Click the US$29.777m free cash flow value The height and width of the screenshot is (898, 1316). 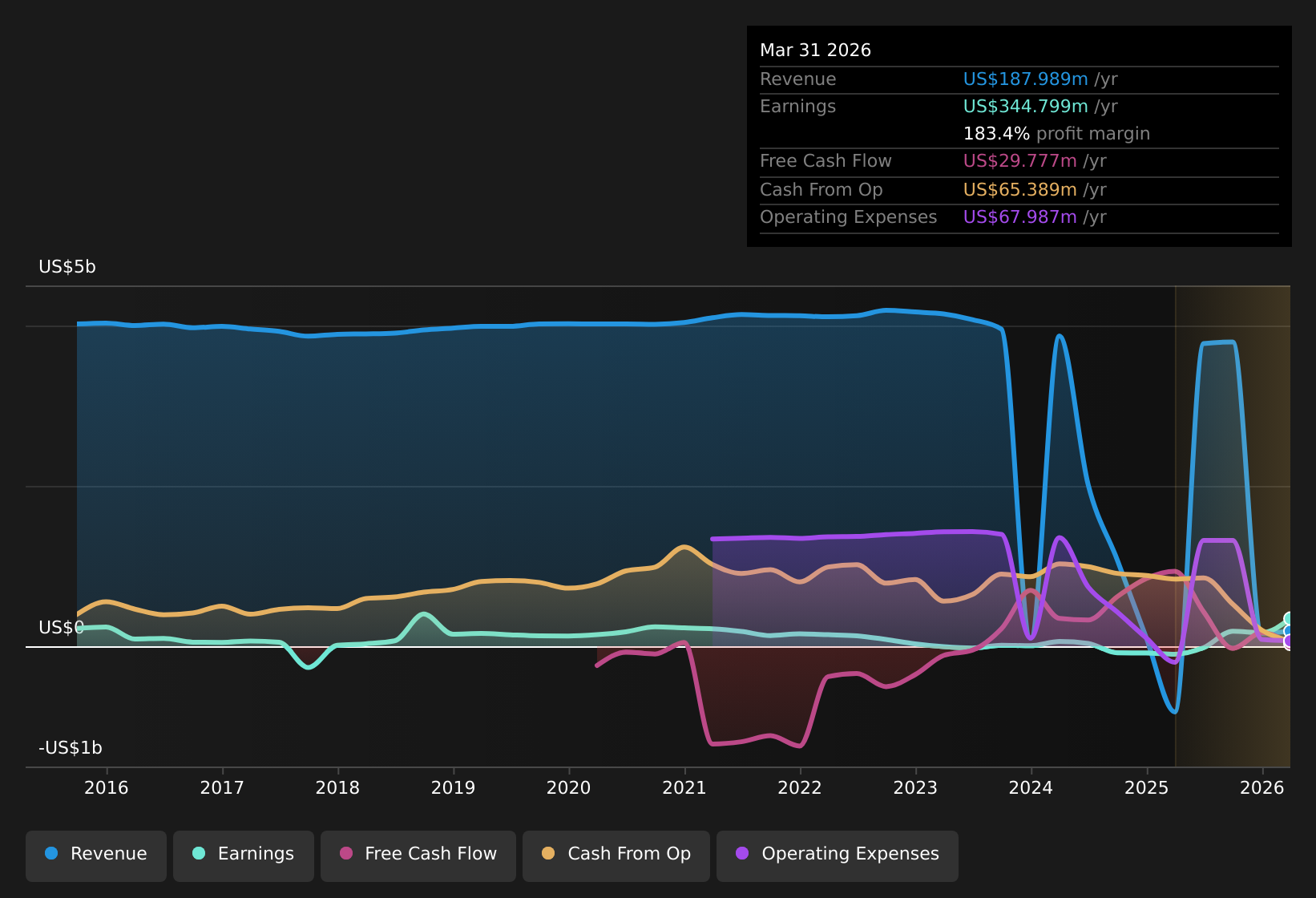point(1019,161)
